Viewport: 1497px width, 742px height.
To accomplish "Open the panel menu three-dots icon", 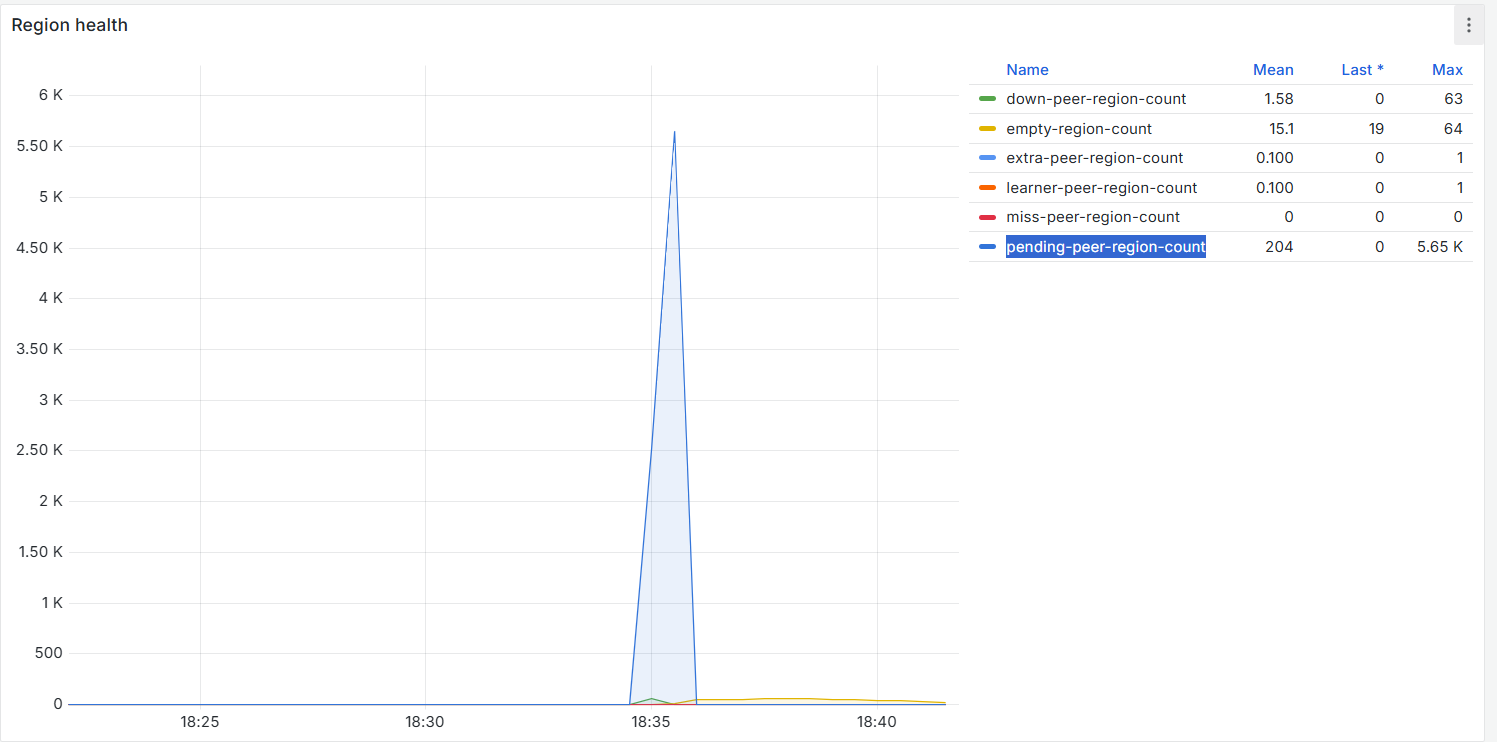I will click(1468, 25).
